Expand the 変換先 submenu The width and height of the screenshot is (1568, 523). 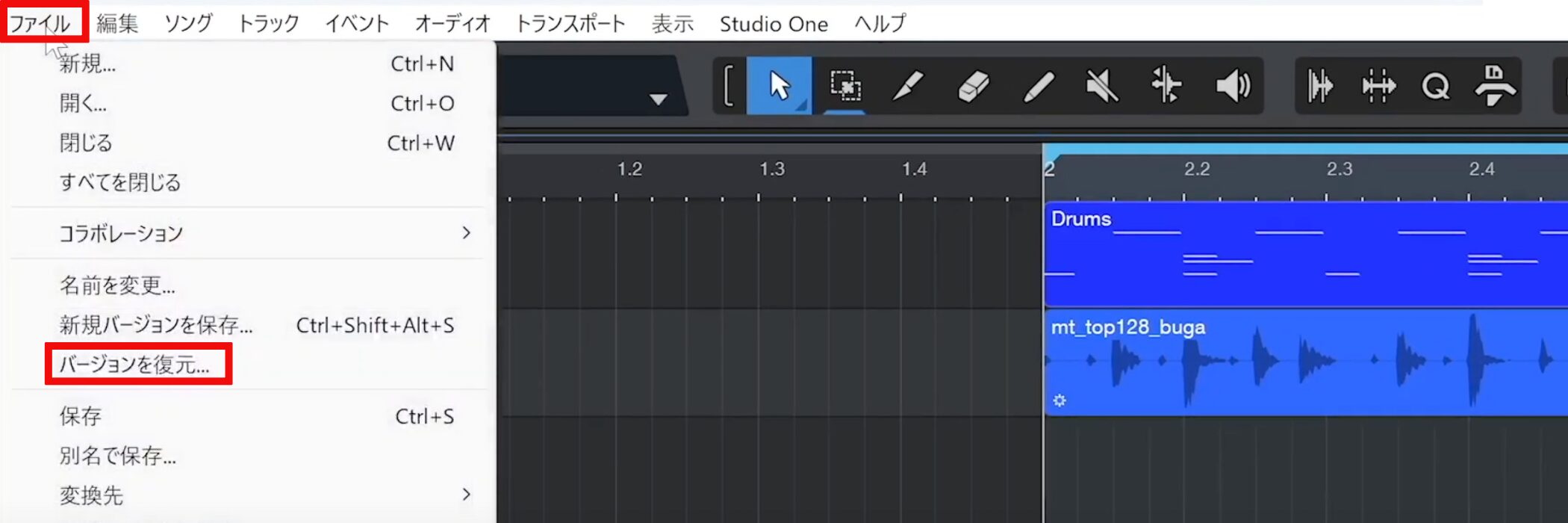pyautogui.click(x=466, y=495)
